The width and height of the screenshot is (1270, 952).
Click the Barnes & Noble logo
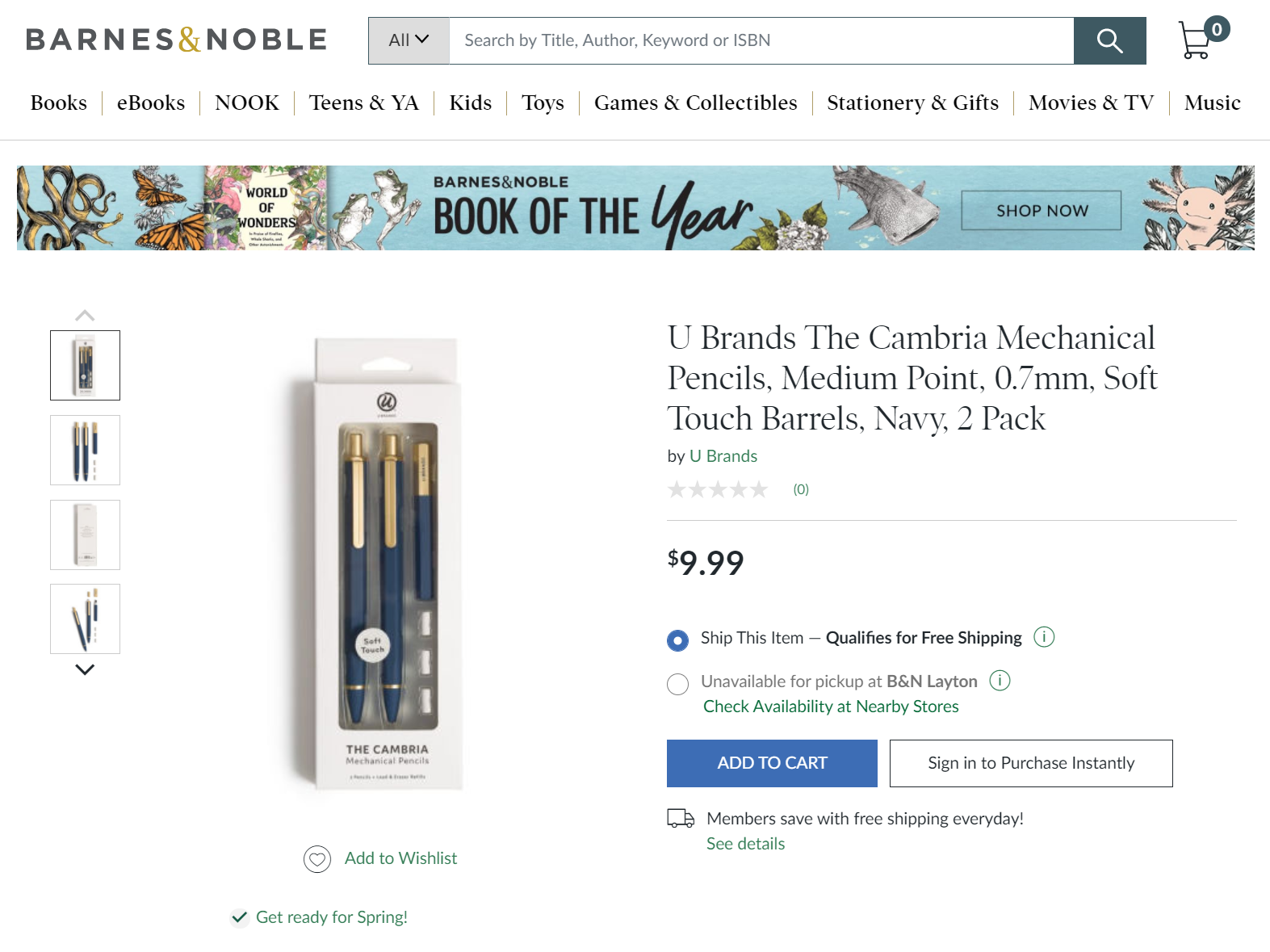[x=176, y=40]
